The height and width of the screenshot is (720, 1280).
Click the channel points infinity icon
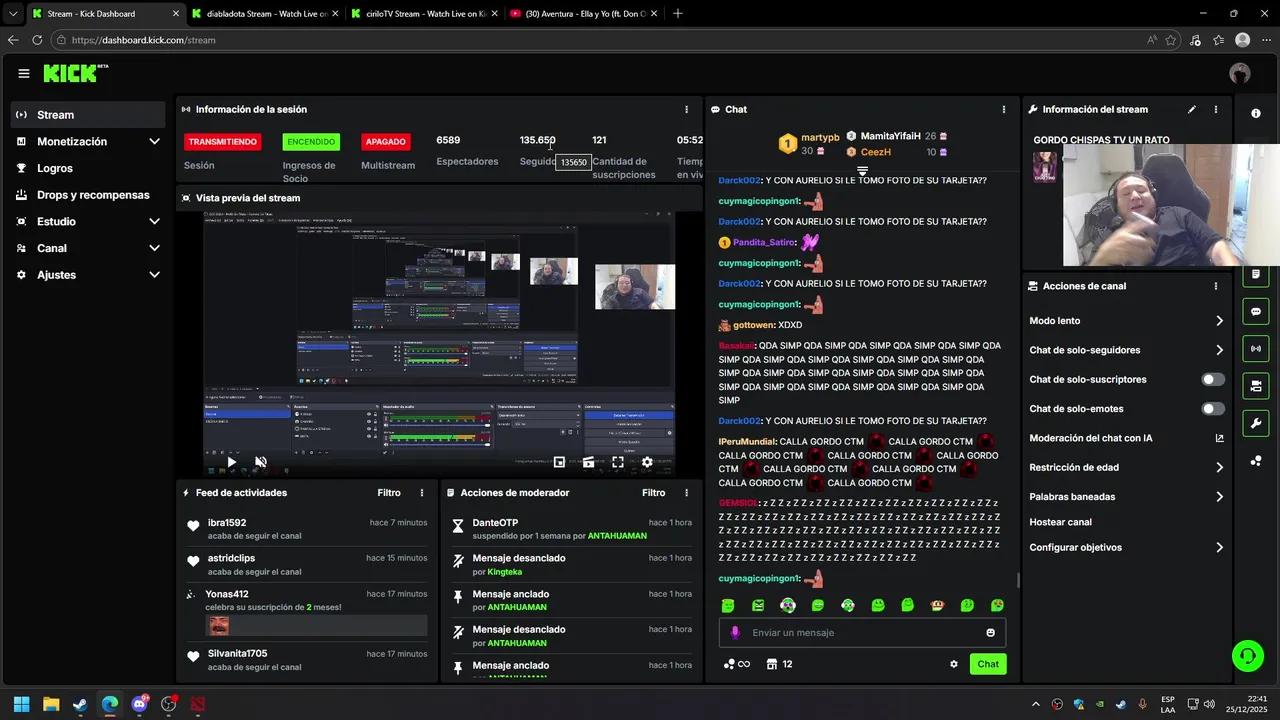pyautogui.click(x=737, y=664)
